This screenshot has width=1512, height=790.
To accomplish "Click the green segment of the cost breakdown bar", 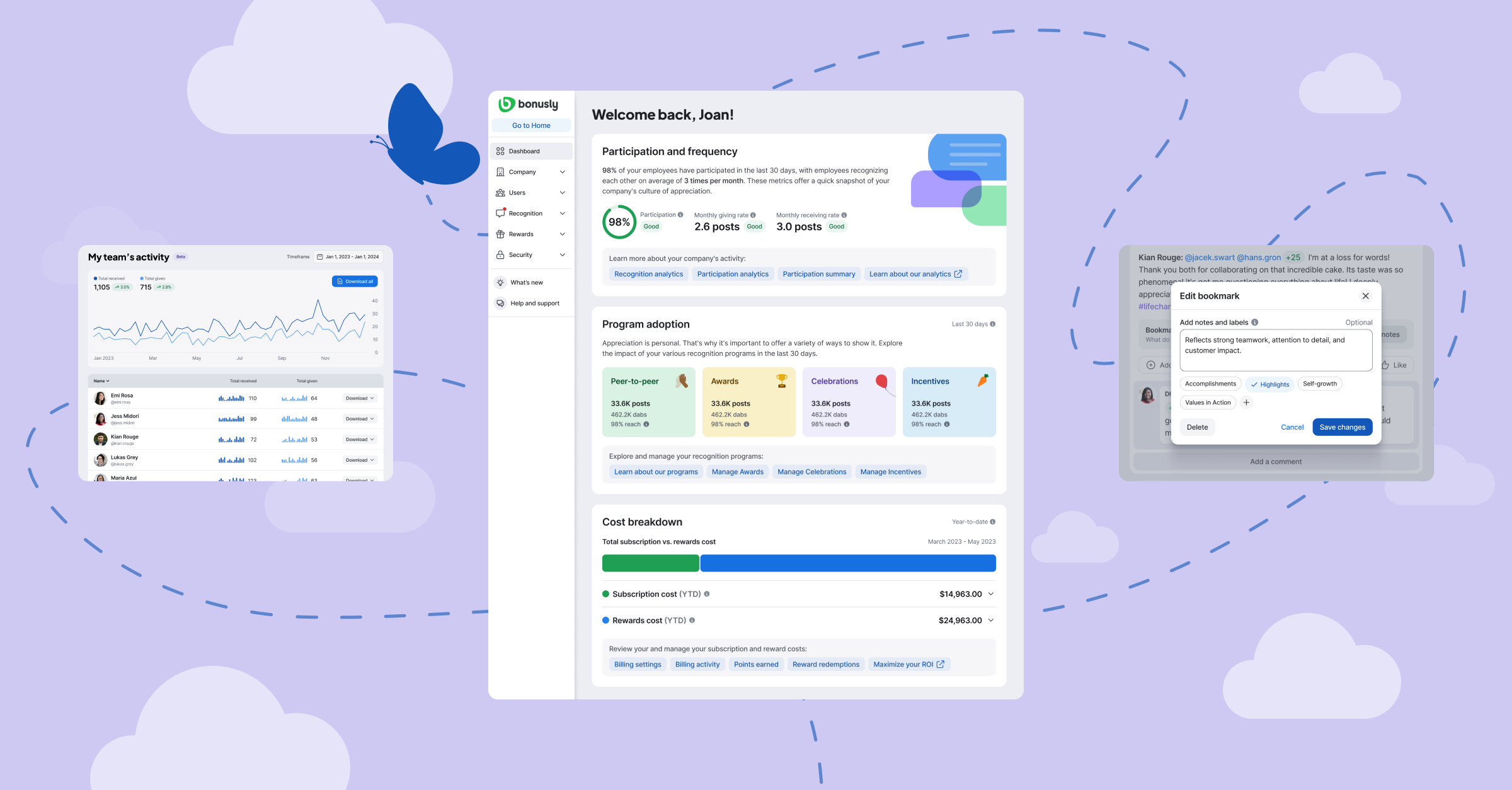I will click(650, 563).
